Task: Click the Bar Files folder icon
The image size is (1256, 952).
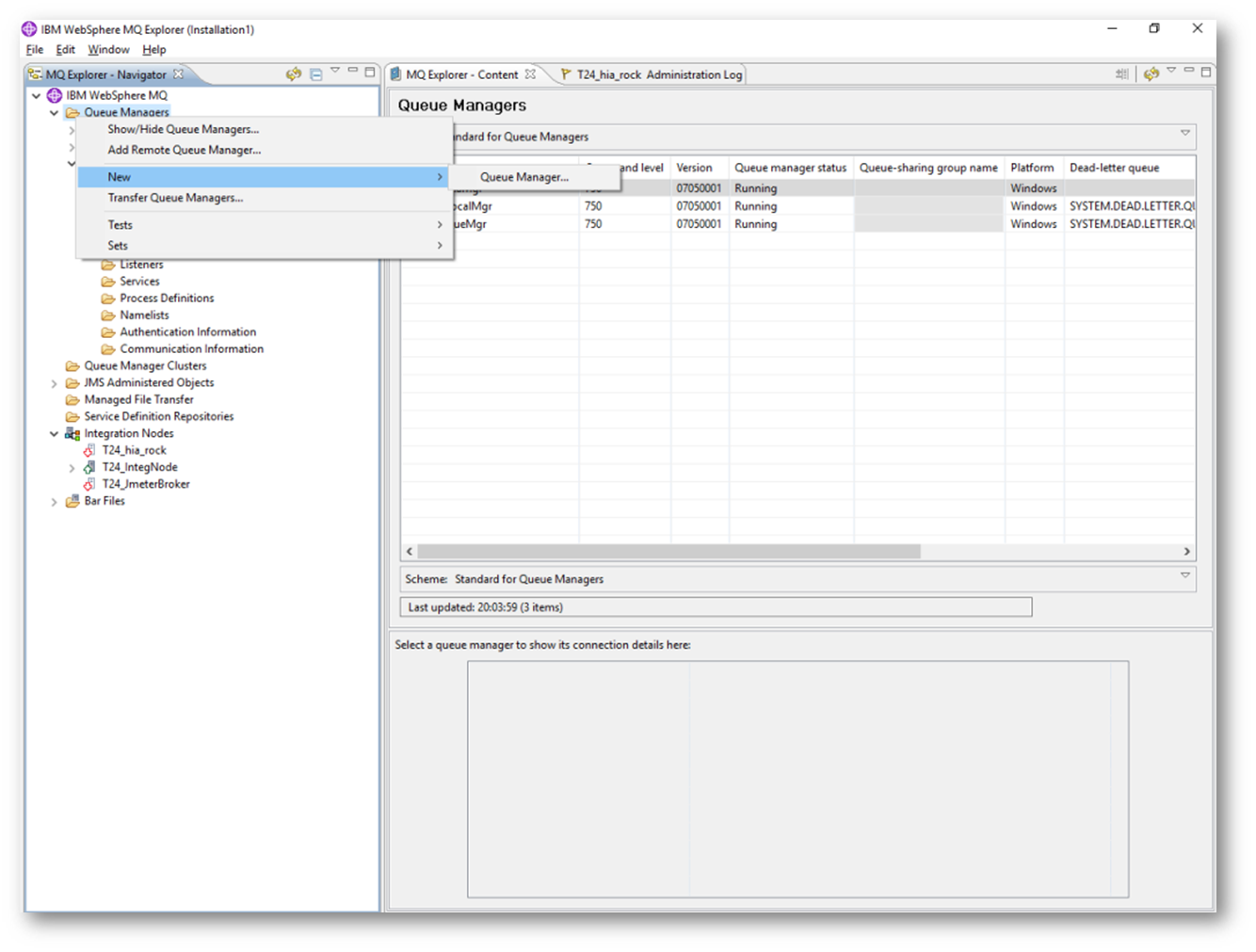Action: coord(72,502)
